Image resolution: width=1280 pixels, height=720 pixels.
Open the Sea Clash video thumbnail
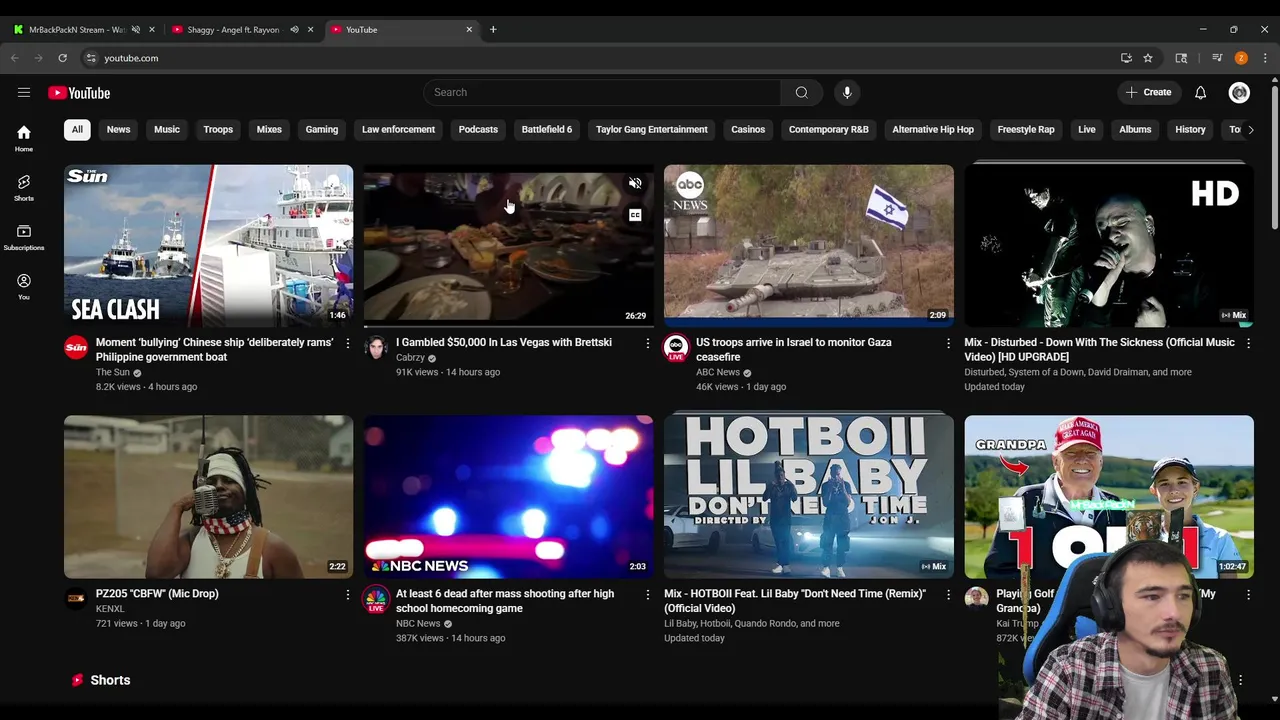coord(208,246)
